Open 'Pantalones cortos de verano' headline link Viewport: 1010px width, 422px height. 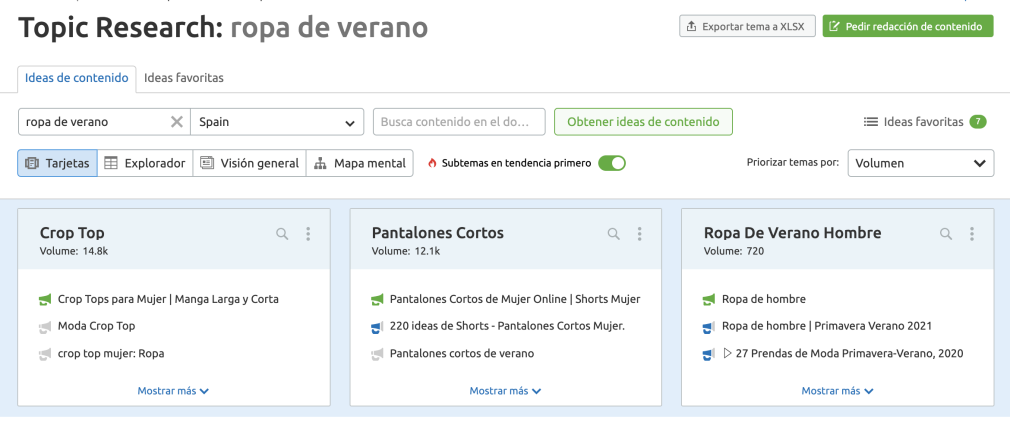pyautogui.click(x=461, y=353)
